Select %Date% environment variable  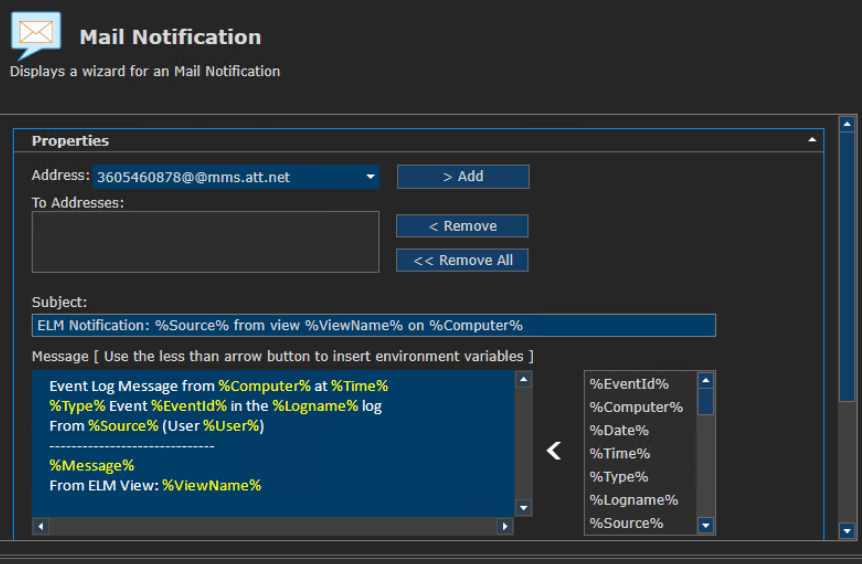619,430
